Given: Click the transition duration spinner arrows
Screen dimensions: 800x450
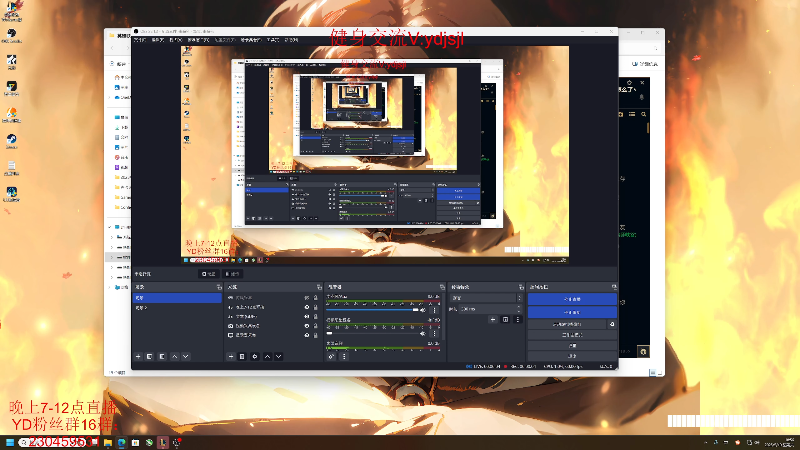Looking at the screenshot, I should pos(519,309).
